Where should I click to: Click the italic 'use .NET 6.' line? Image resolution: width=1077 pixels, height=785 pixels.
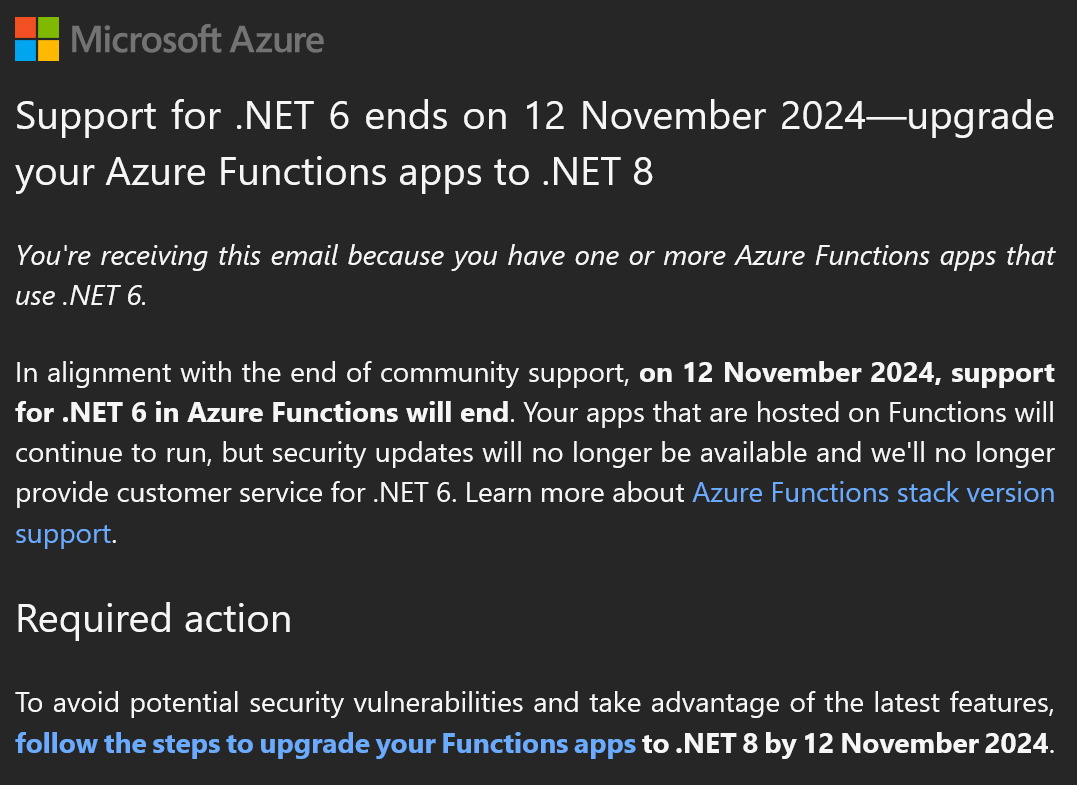[81, 296]
